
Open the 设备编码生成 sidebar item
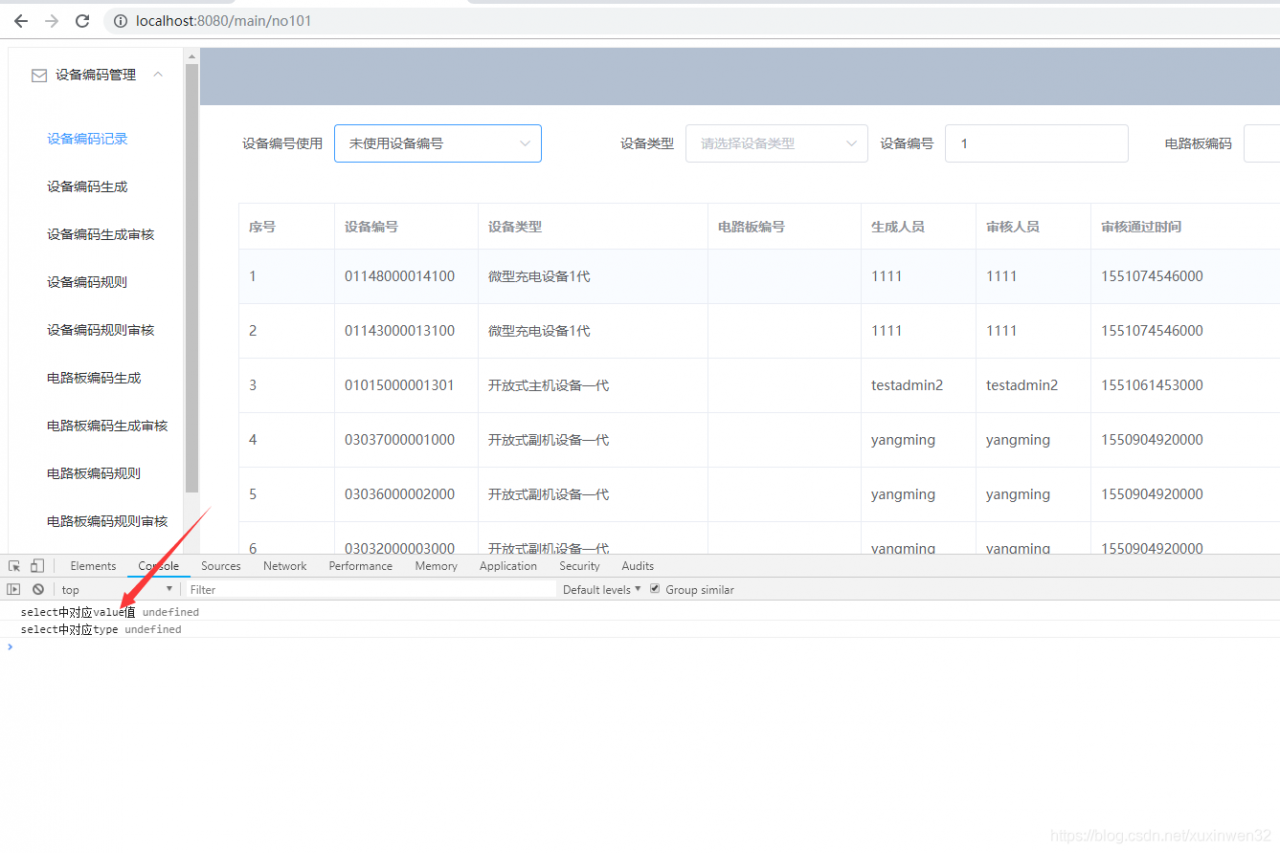coord(88,187)
